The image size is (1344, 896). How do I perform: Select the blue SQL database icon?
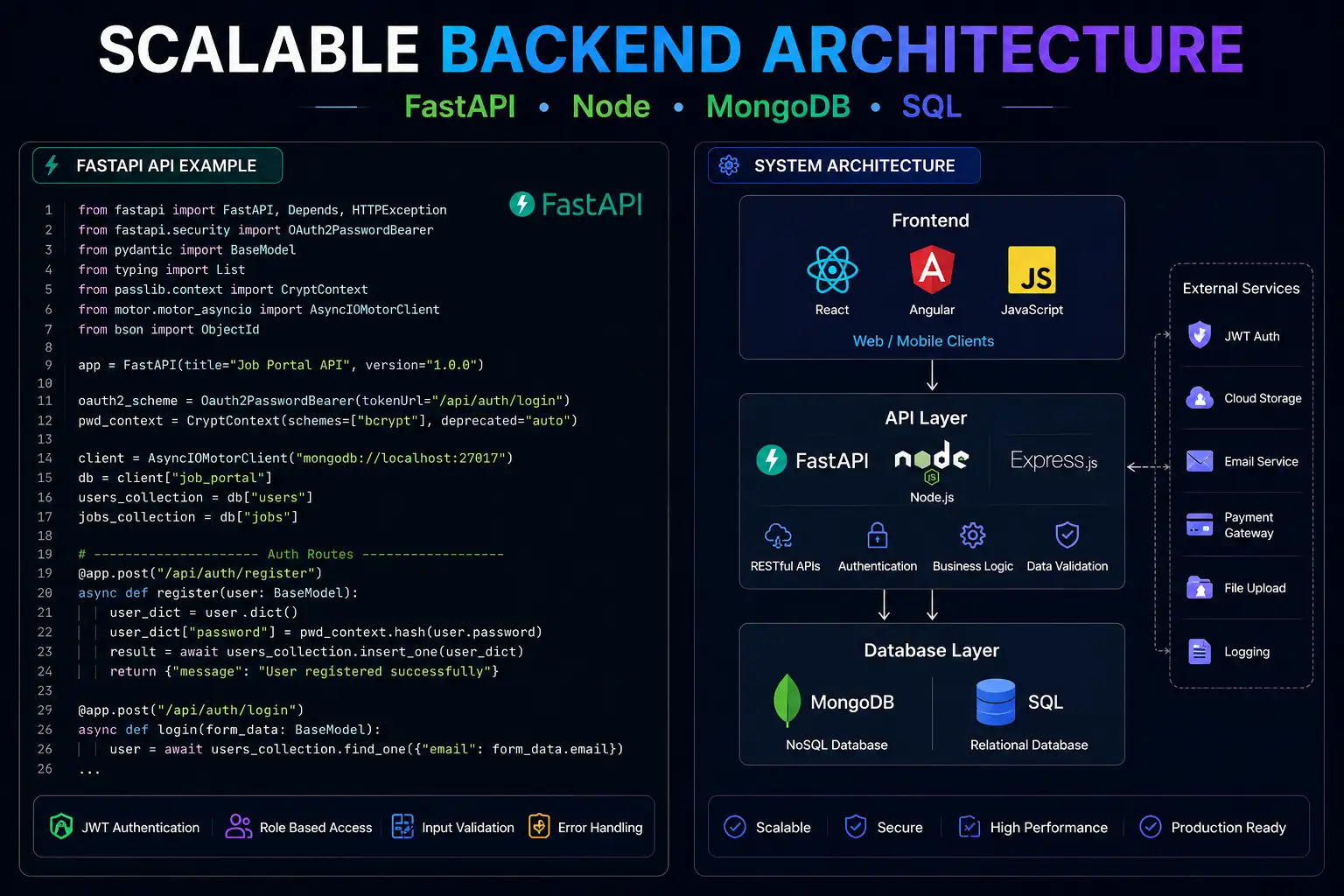pyautogui.click(x=996, y=702)
